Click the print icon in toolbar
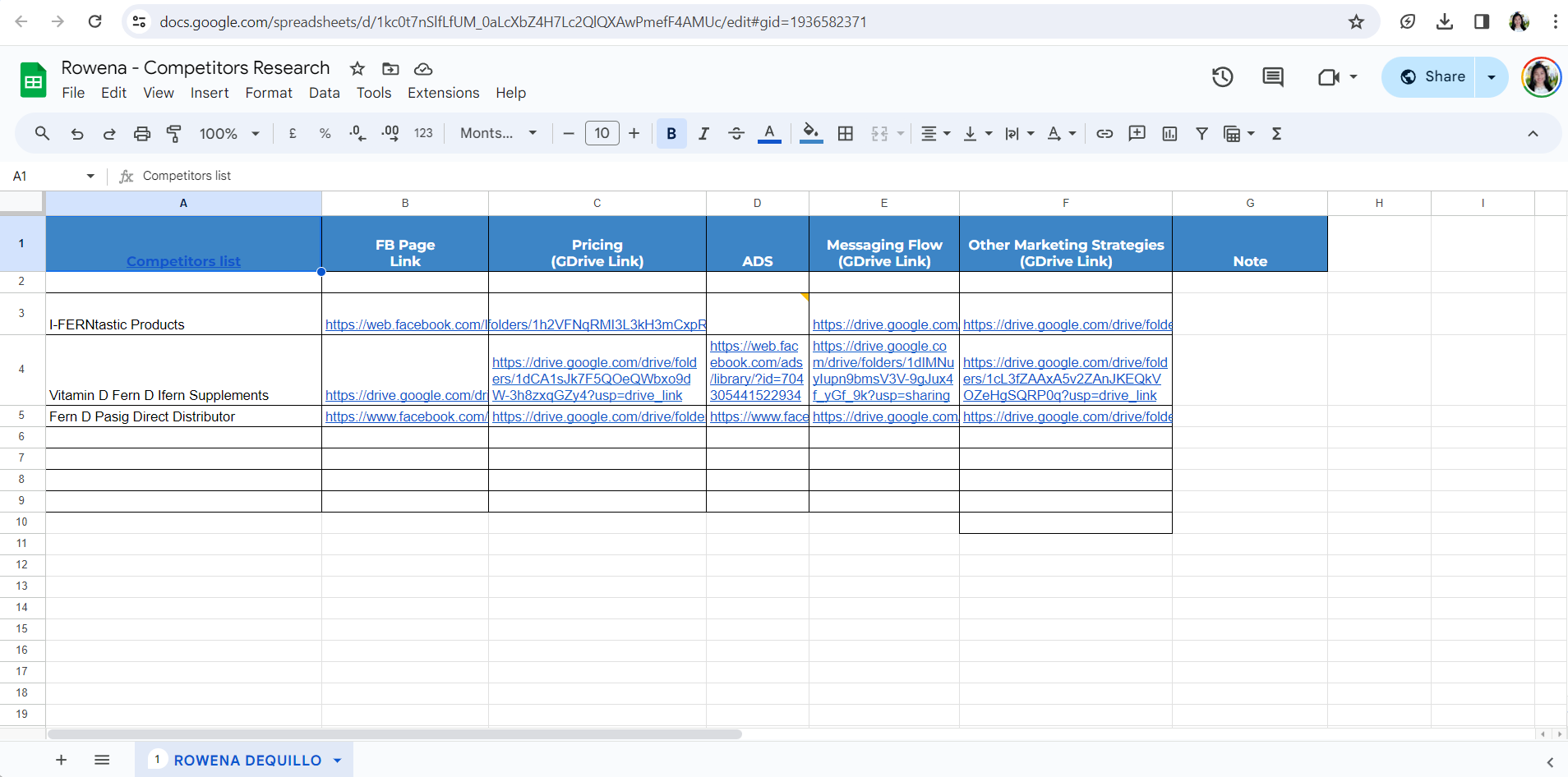The width and height of the screenshot is (1568, 777). click(x=142, y=134)
